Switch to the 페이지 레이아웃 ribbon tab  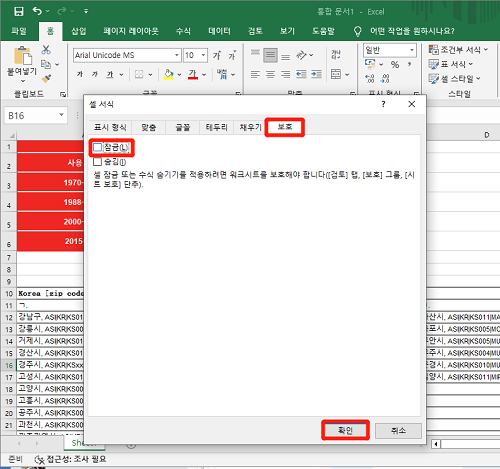coord(131,31)
